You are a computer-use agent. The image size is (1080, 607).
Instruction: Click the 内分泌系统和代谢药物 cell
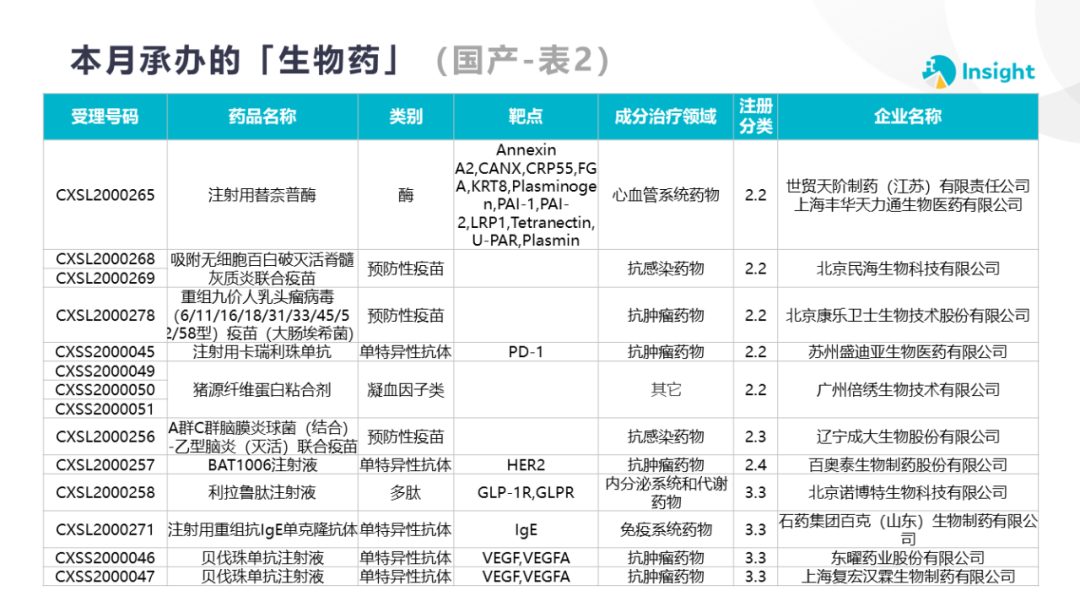[665, 493]
